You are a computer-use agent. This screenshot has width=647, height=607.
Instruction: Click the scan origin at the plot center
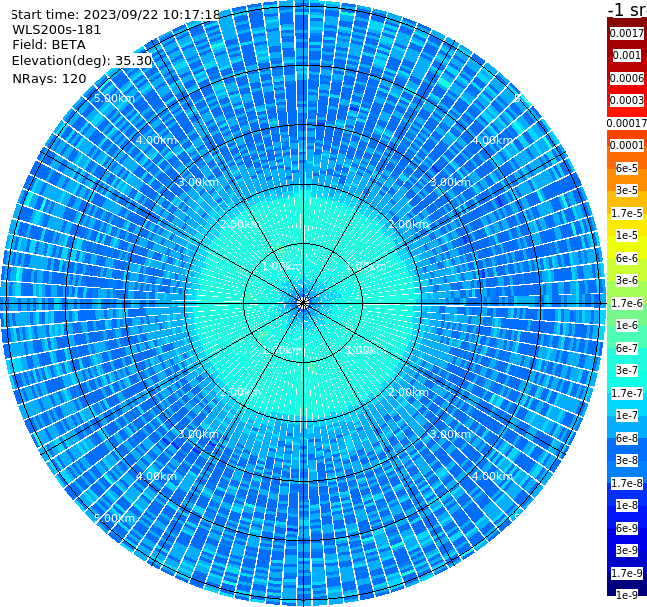coord(303,303)
